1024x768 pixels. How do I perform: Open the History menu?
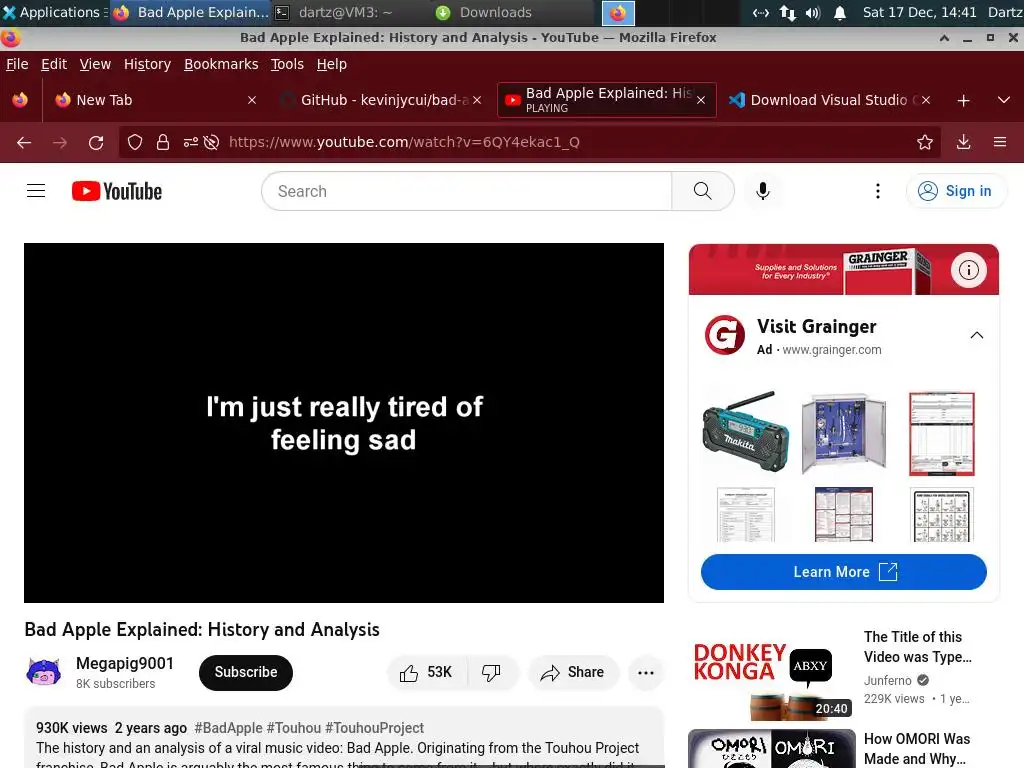148,64
